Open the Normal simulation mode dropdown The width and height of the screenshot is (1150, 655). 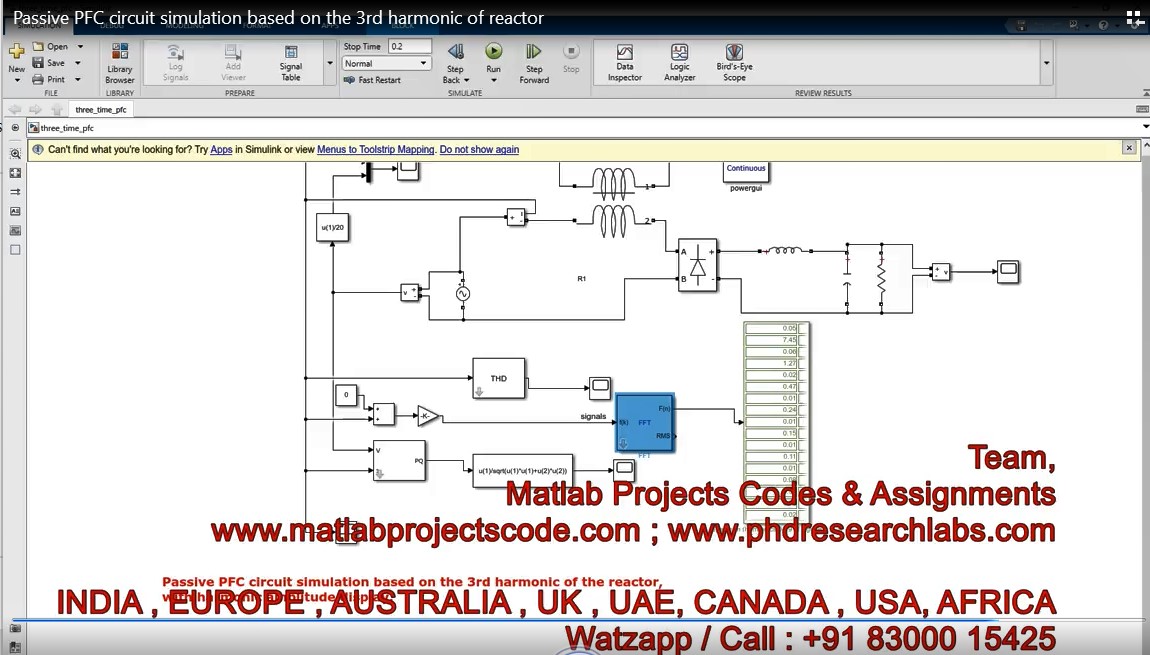pyautogui.click(x=387, y=64)
